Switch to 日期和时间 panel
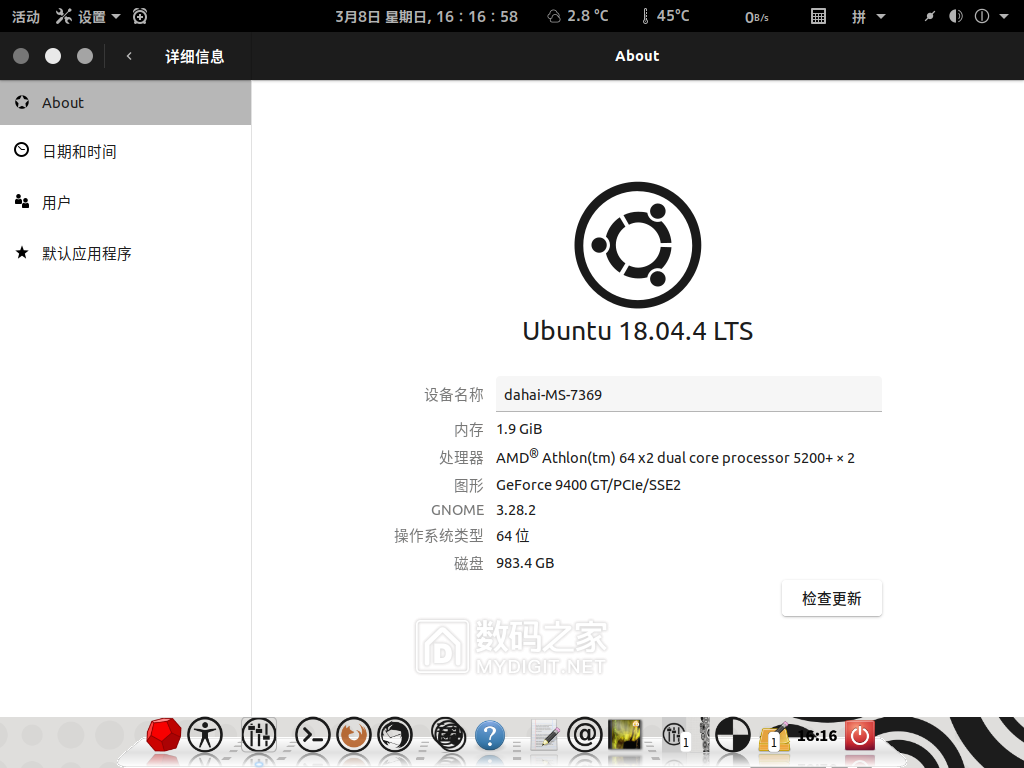 [125, 151]
